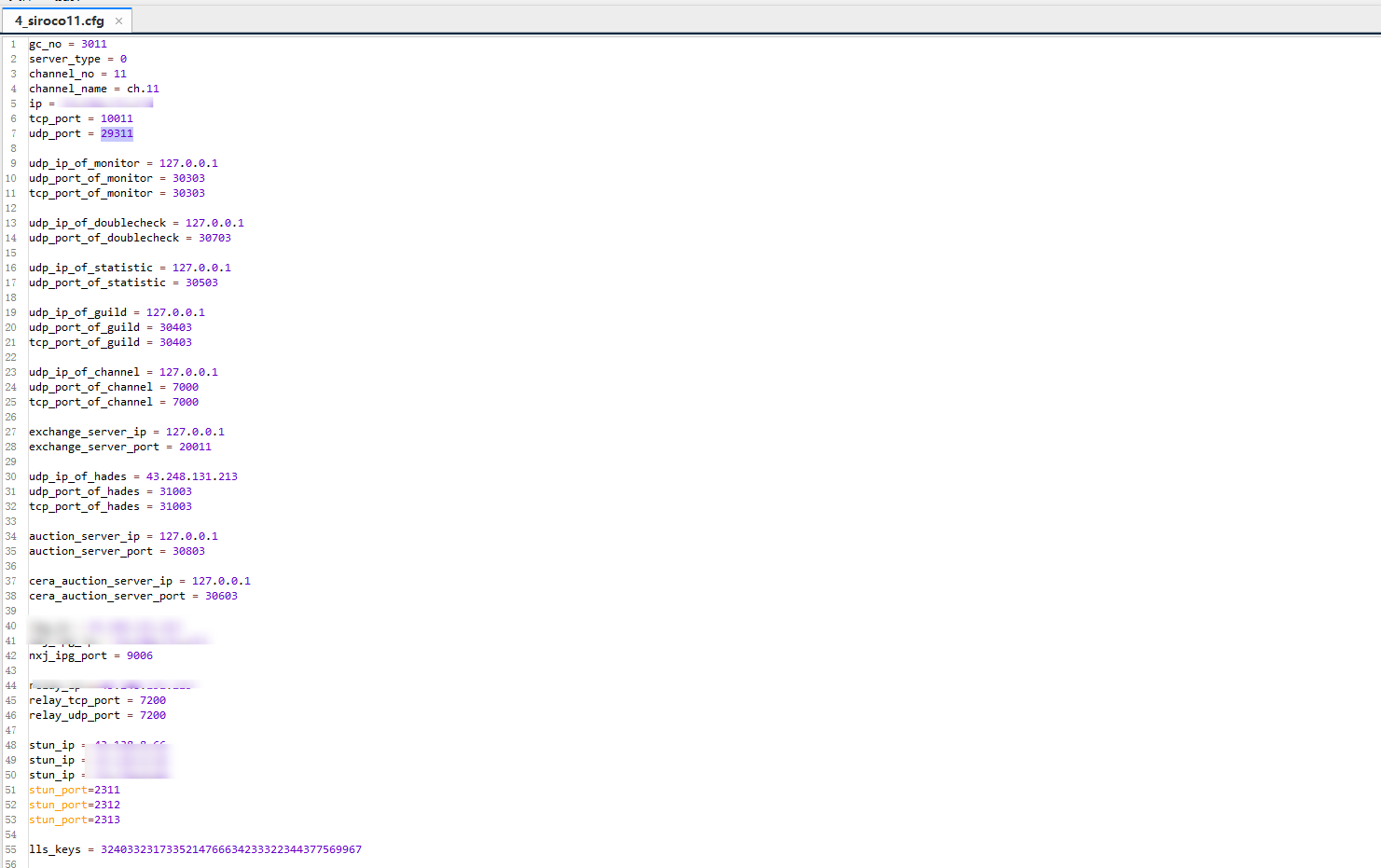Click the orange stun_port=2311 line
Image resolution: width=1381 pixels, height=868 pixels.
coord(75,790)
